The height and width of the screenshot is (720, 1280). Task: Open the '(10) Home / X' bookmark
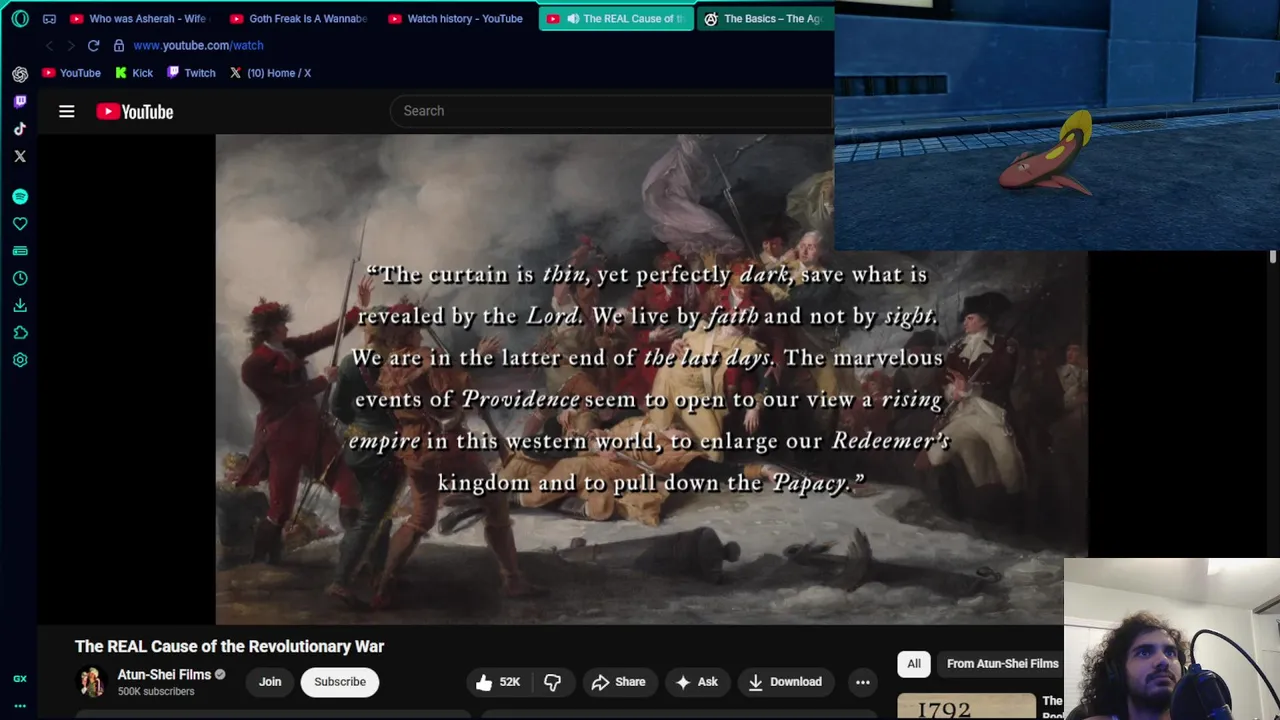coord(270,73)
